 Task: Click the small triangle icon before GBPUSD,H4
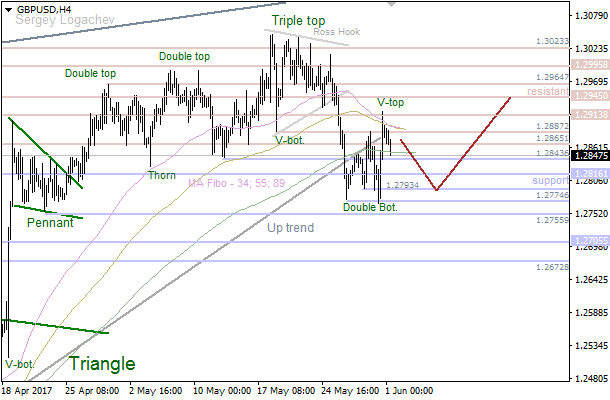click(6, 8)
